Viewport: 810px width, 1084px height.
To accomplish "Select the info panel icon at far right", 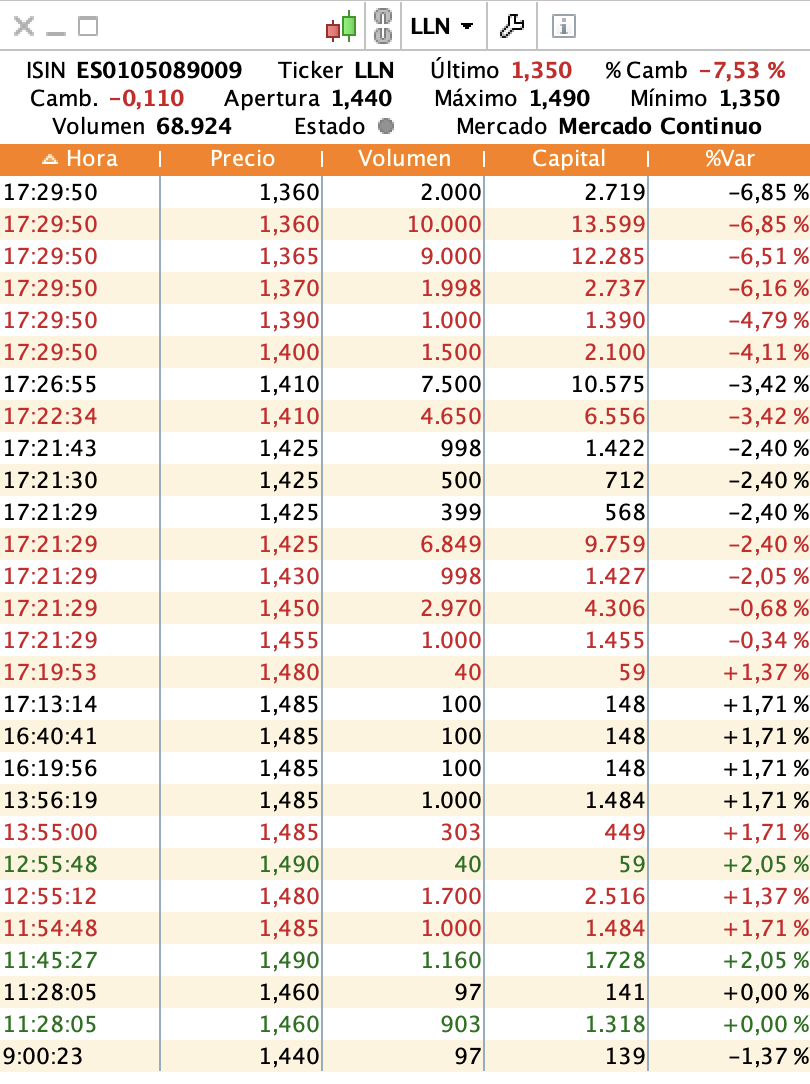I will tap(565, 27).
